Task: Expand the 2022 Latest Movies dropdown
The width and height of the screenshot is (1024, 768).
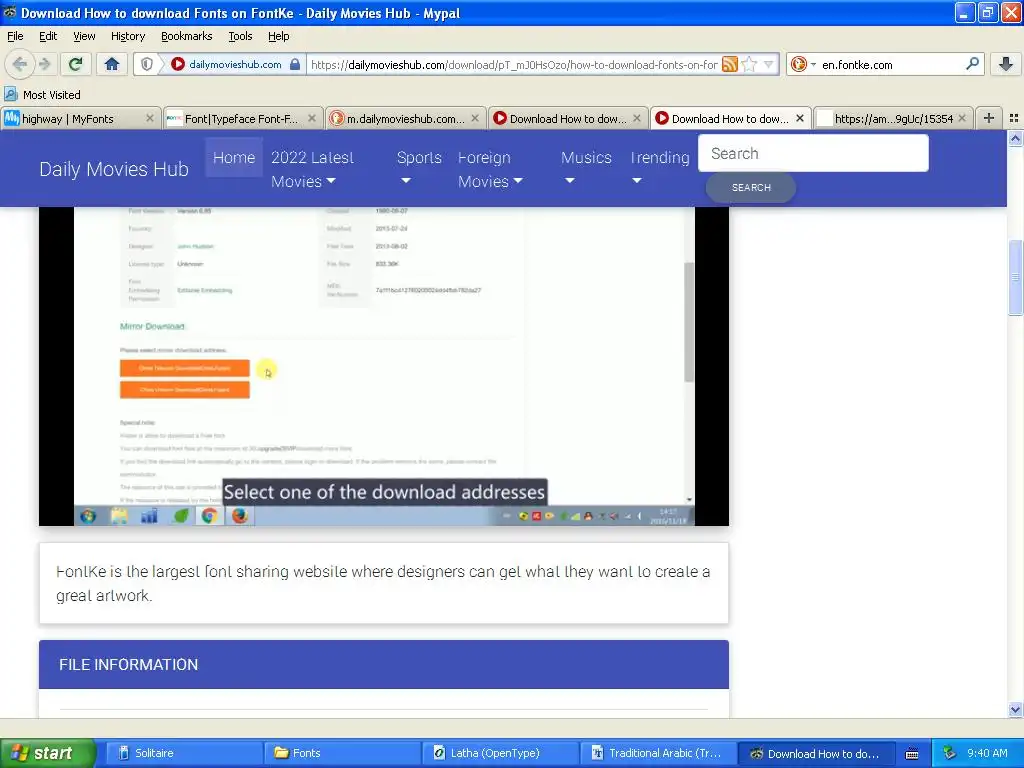Action: pos(312,169)
